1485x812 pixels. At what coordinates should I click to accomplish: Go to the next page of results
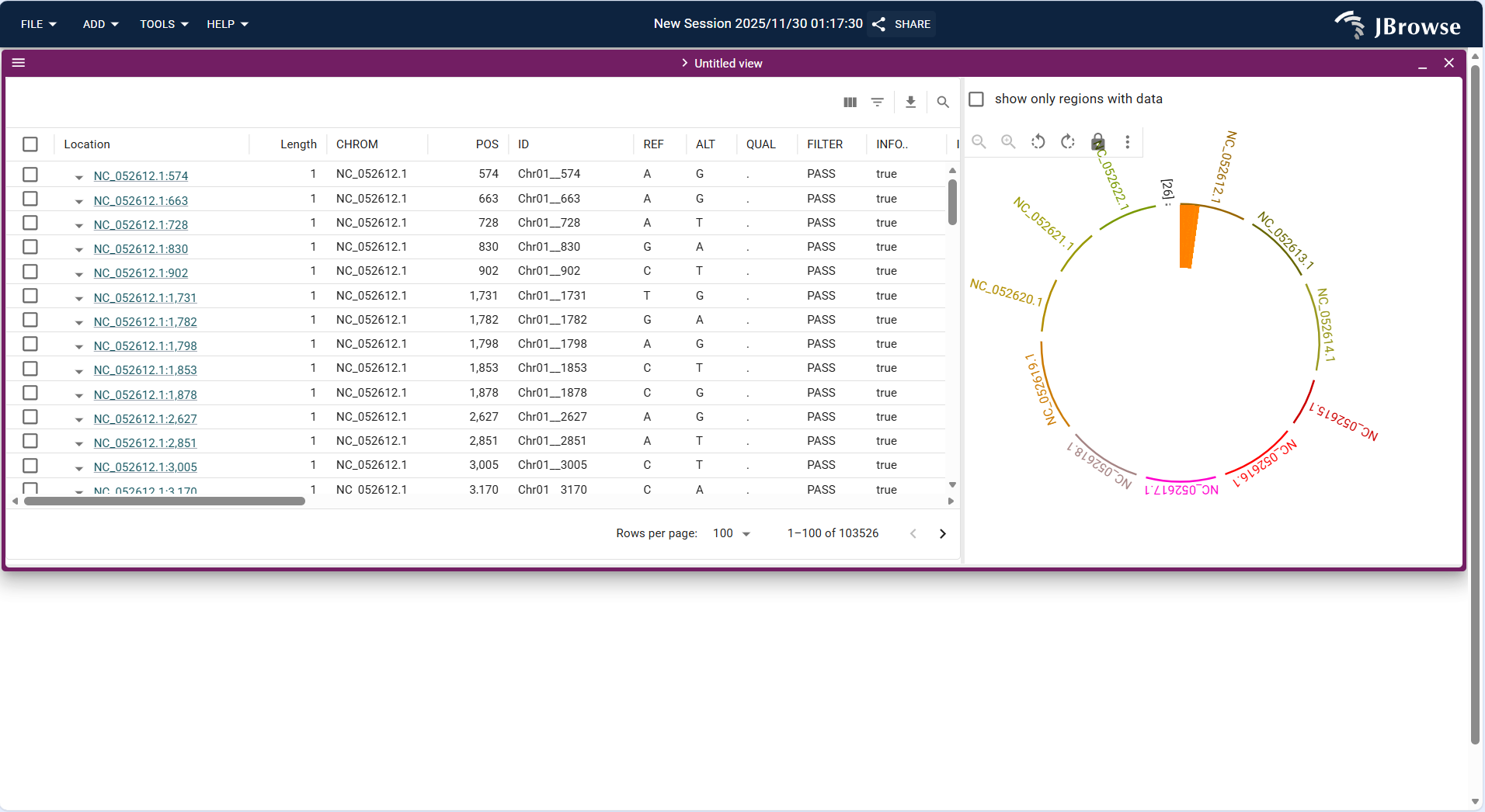[942, 533]
